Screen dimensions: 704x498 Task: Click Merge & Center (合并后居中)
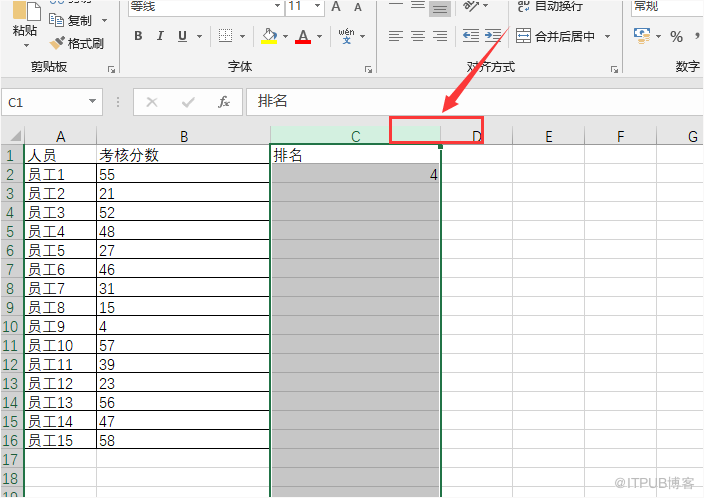pos(555,36)
